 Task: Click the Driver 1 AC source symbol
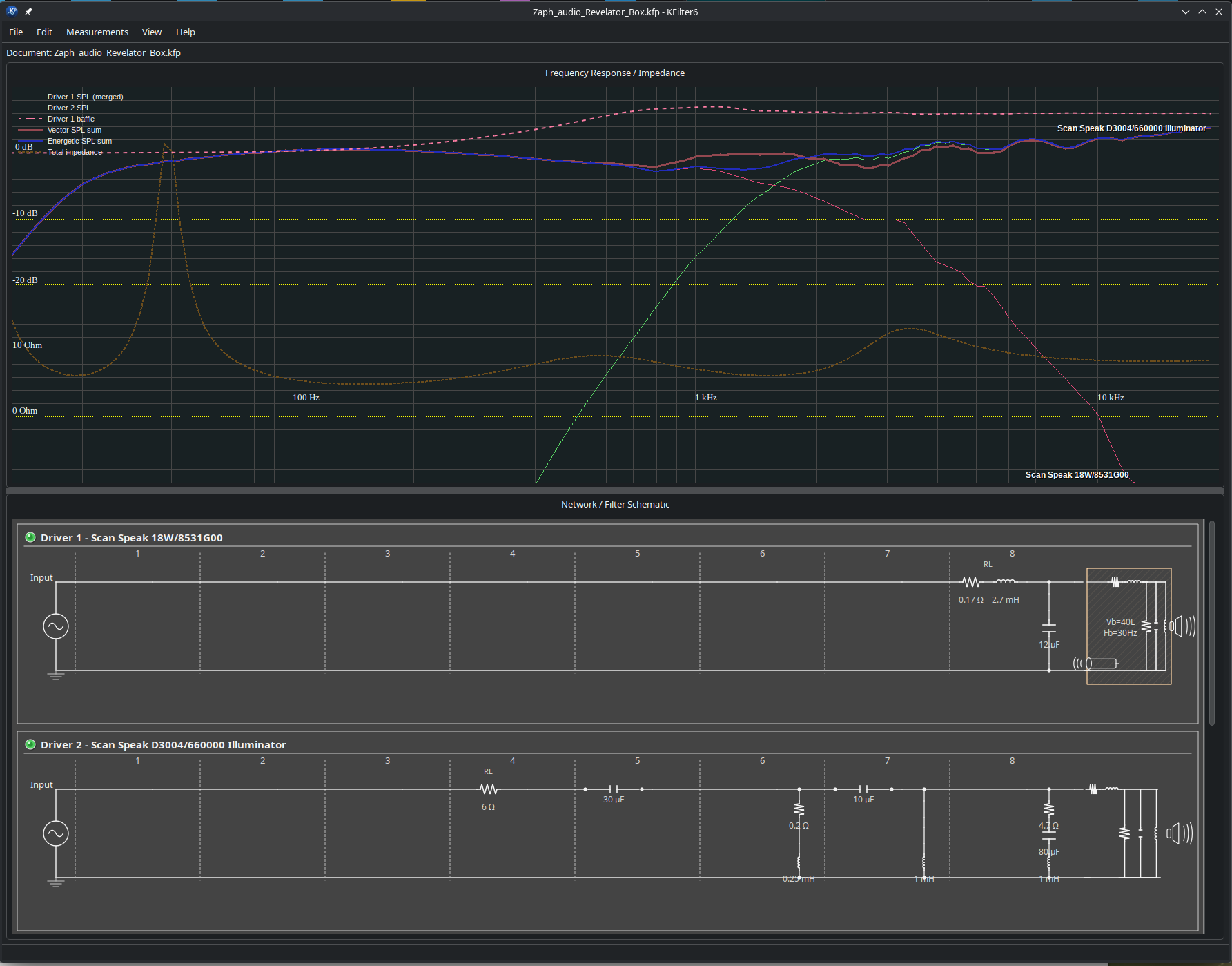(x=56, y=626)
